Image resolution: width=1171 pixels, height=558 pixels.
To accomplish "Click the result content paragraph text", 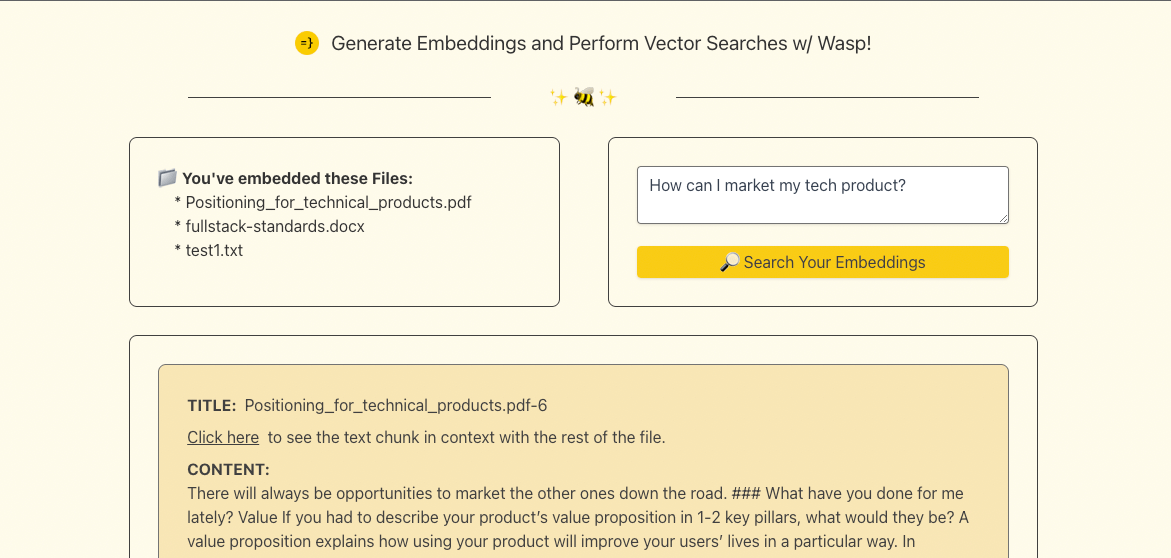I will tap(578, 517).
